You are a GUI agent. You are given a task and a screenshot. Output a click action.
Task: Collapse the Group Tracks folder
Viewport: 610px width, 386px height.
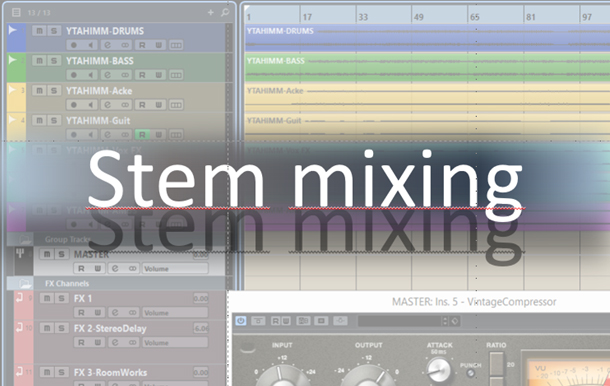pyautogui.click(x=25, y=239)
